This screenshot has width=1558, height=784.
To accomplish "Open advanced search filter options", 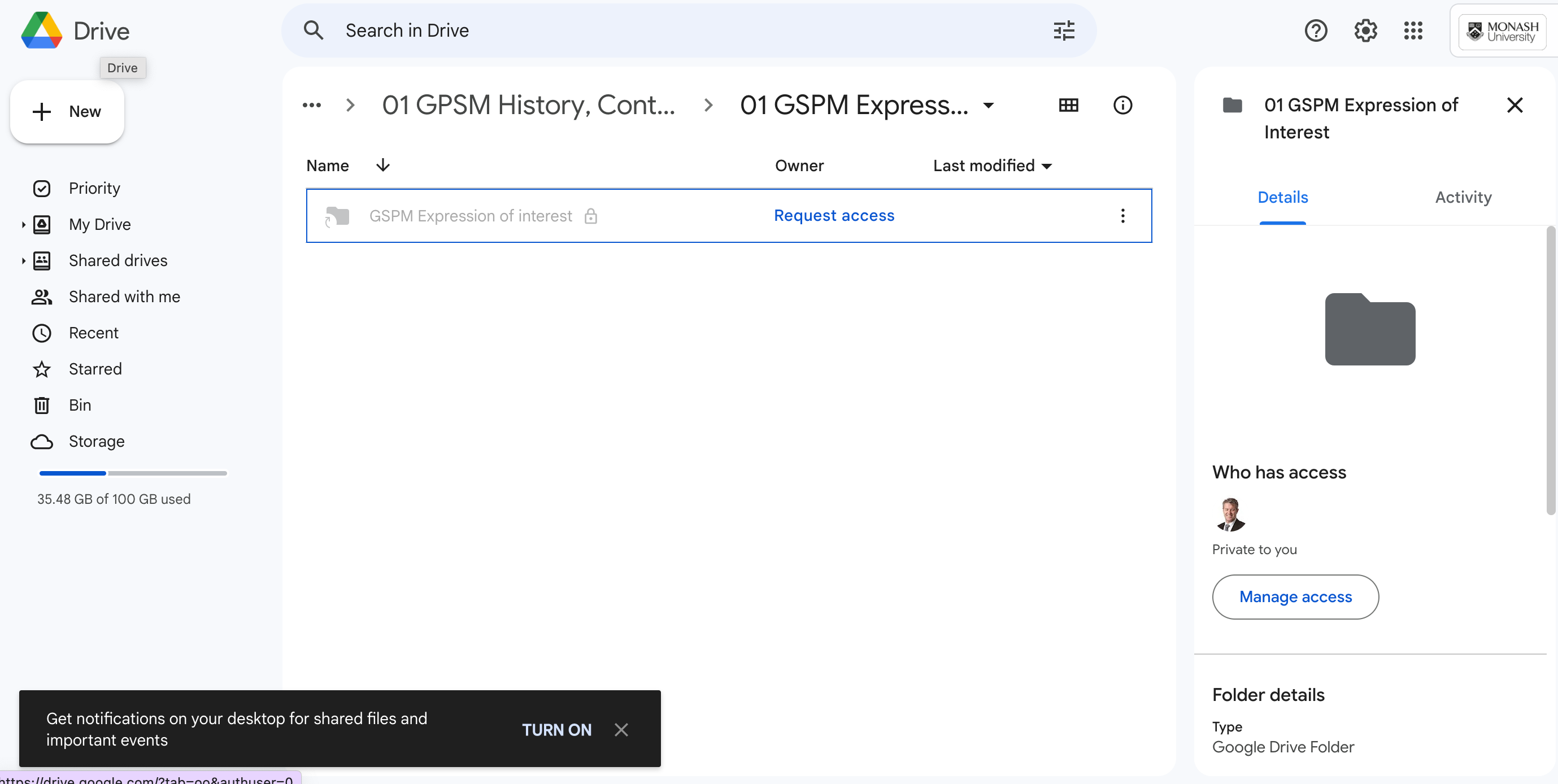I will [x=1063, y=31].
